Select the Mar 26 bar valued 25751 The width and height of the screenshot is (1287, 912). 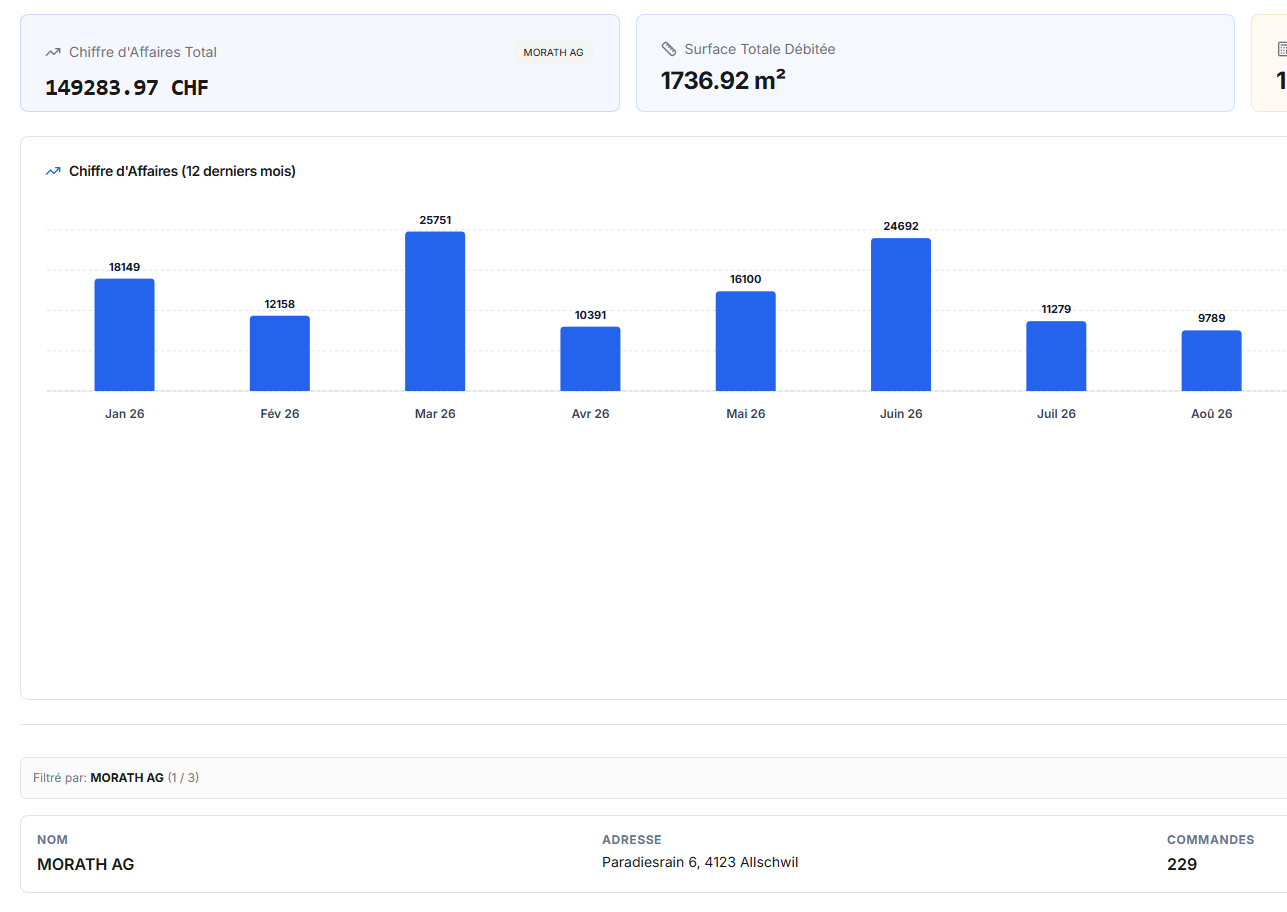435,311
